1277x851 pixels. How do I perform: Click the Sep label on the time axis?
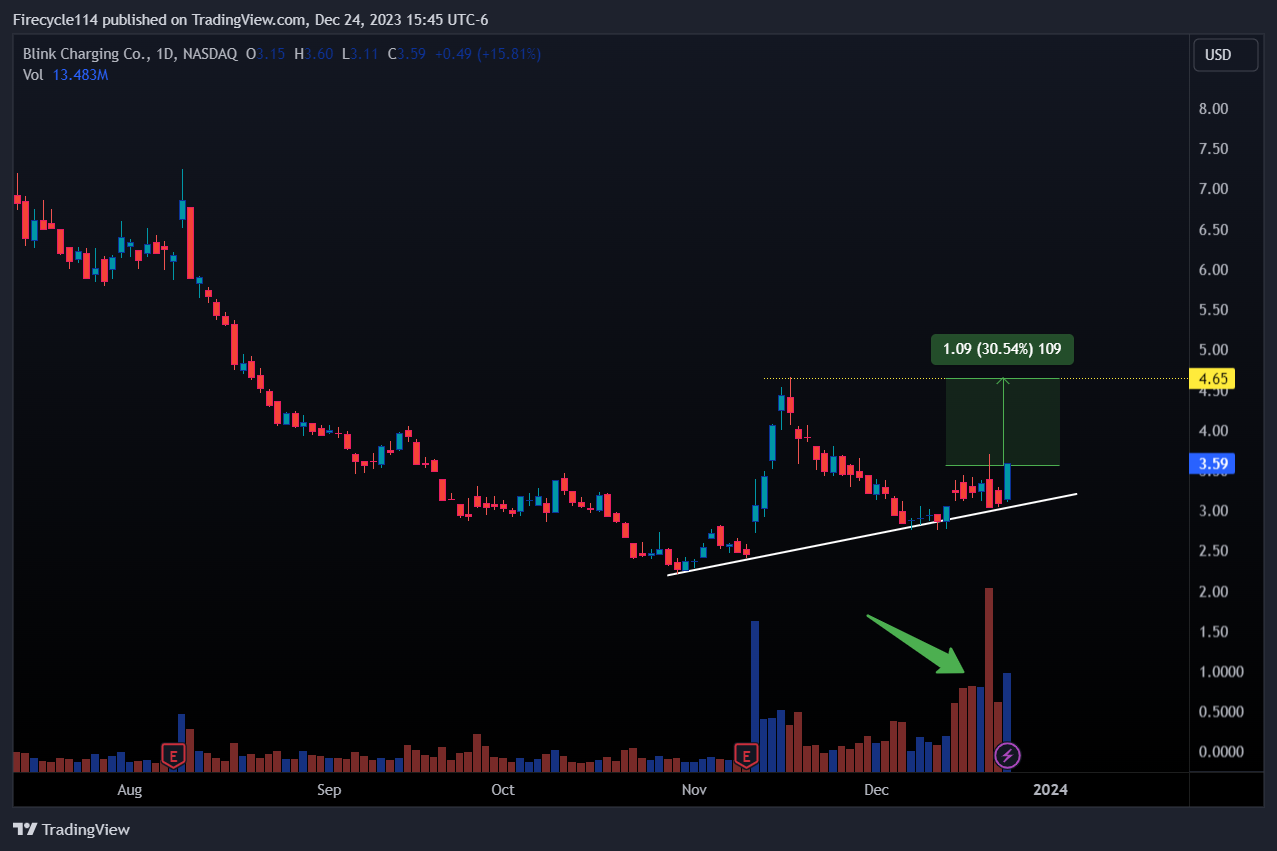(328, 790)
